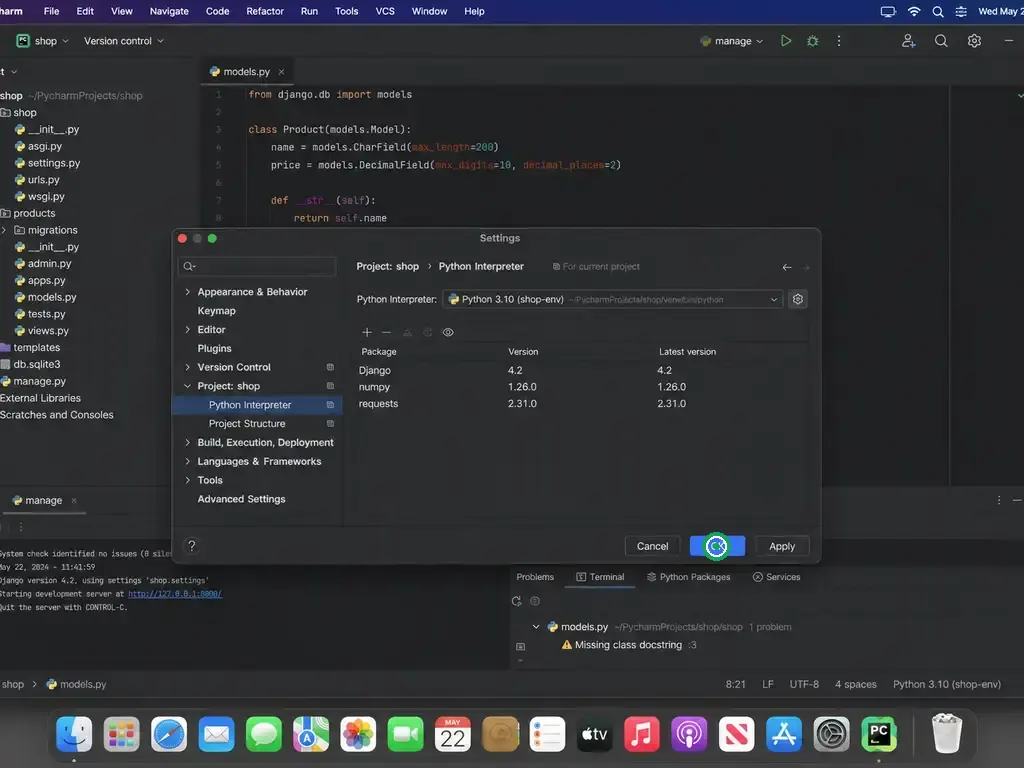Close the manage run tab
1024x768 pixels.
[x=74, y=500]
